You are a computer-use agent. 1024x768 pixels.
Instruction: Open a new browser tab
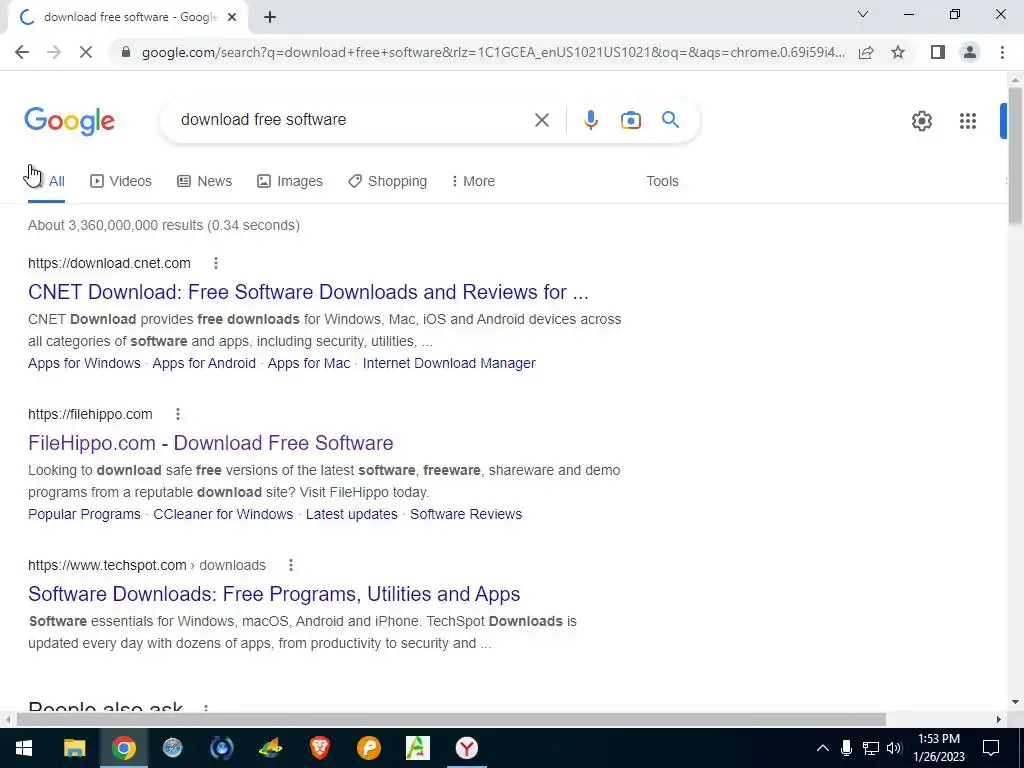[x=270, y=17]
